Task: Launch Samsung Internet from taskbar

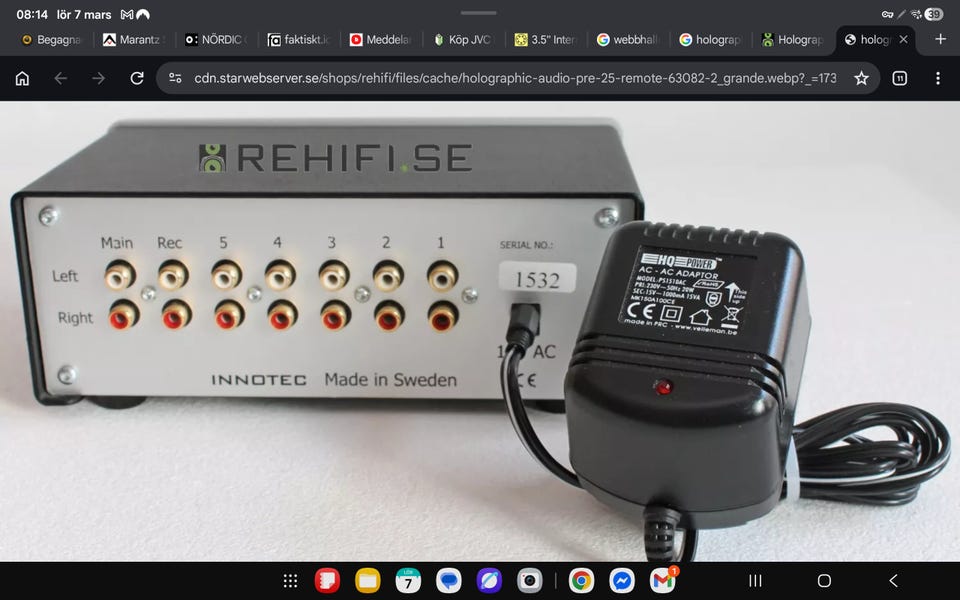Action: click(x=489, y=580)
